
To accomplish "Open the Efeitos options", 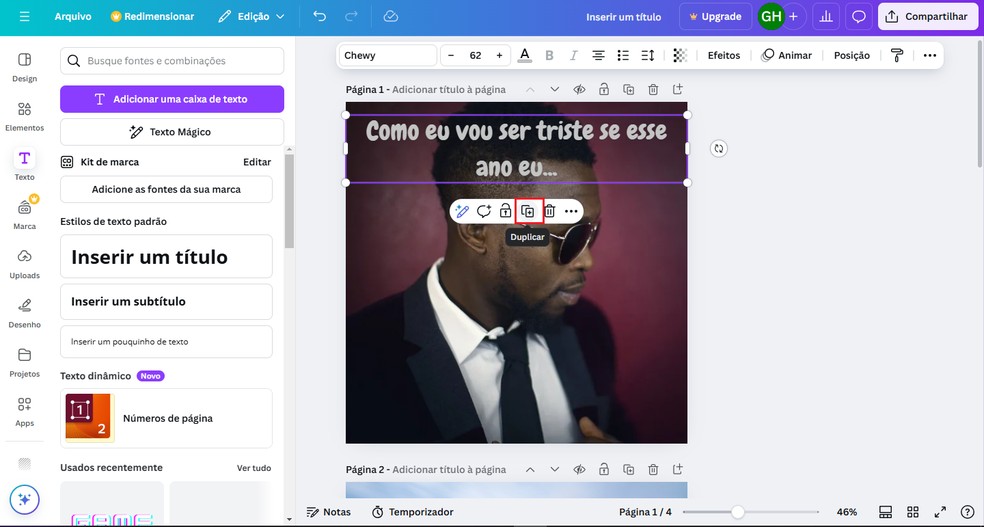I will pos(724,55).
